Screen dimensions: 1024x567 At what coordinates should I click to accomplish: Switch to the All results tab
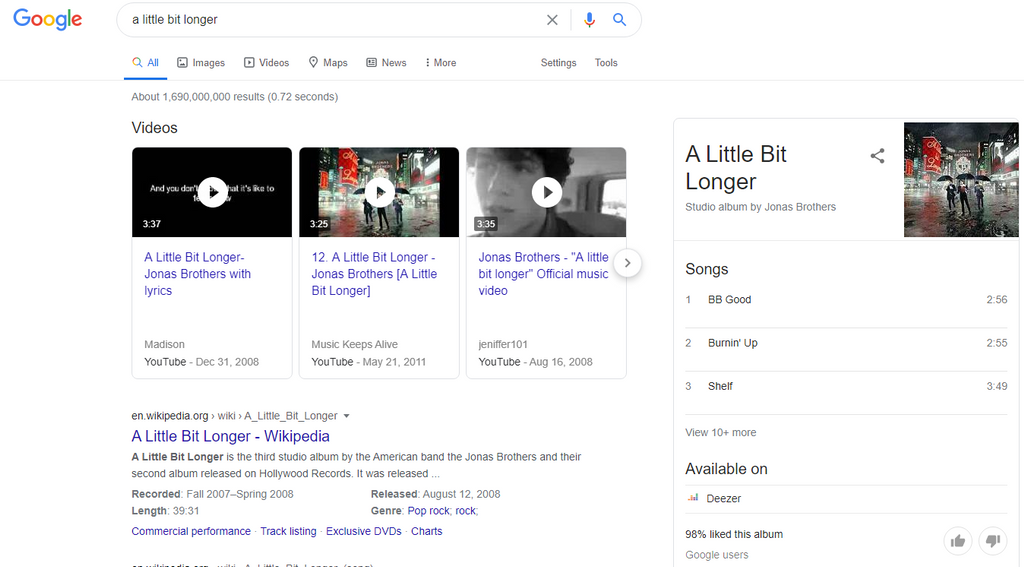146,63
